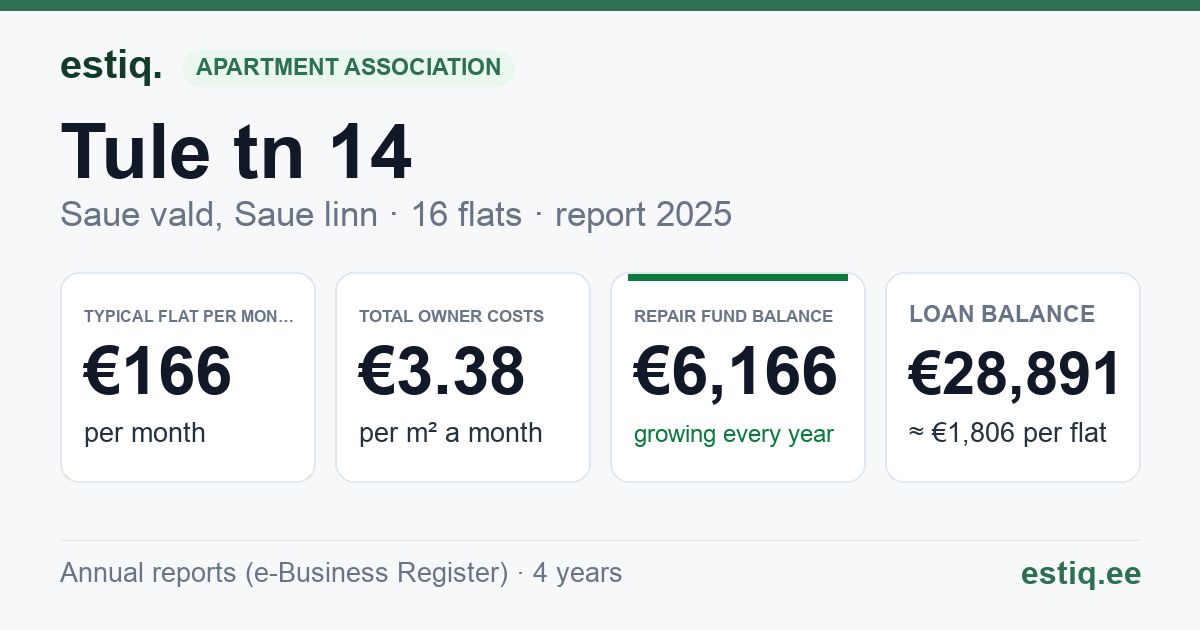Click the estiq. logo
Screen dimensions: 1200x630
pyautogui.click(x=111, y=67)
